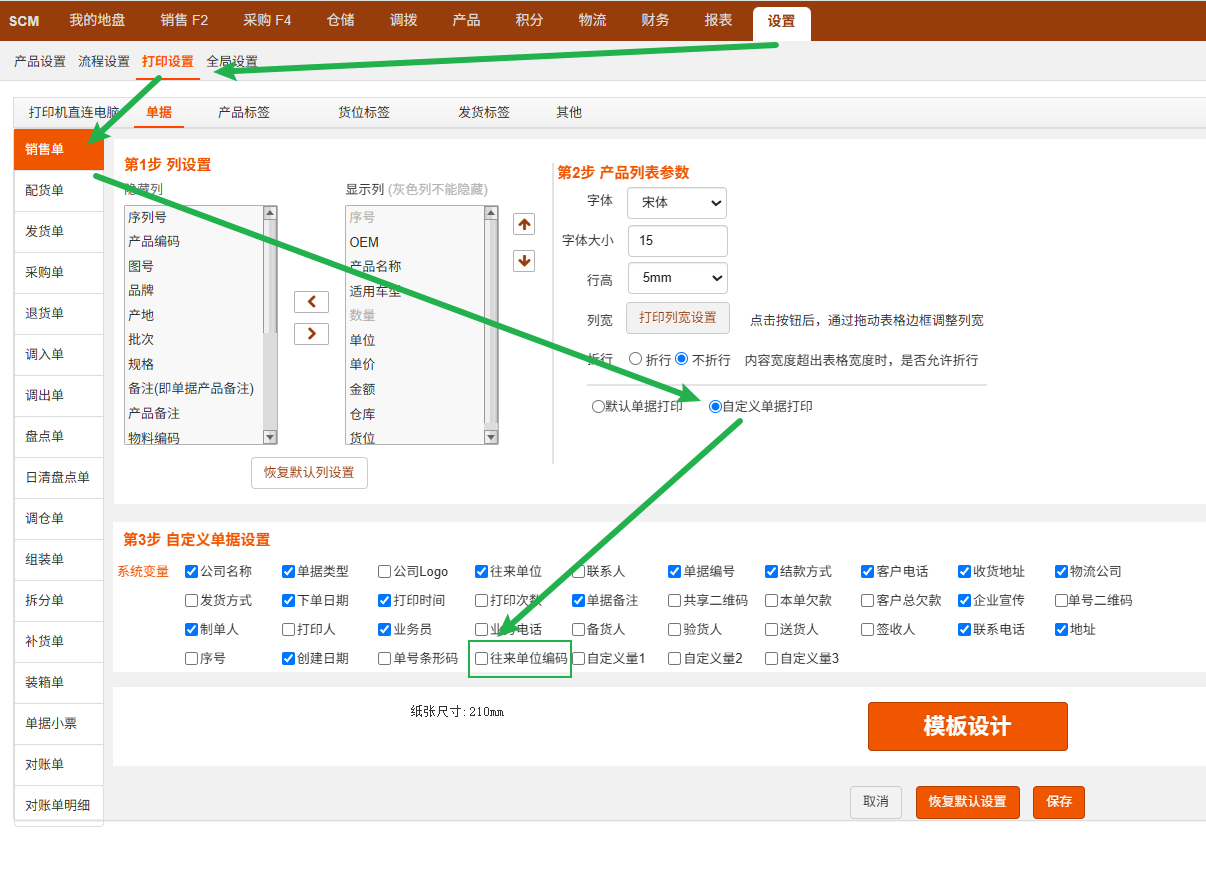Click the move-up arrow icon
This screenshot has width=1206, height=876.
coord(524,224)
